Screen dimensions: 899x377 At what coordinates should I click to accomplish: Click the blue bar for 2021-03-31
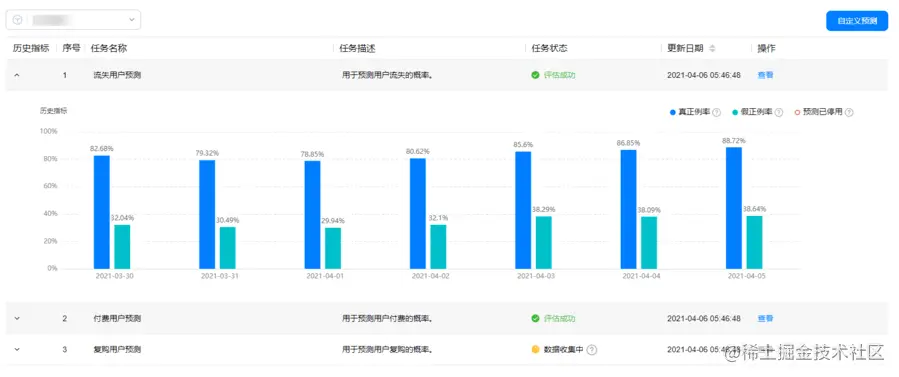[x=207, y=214]
